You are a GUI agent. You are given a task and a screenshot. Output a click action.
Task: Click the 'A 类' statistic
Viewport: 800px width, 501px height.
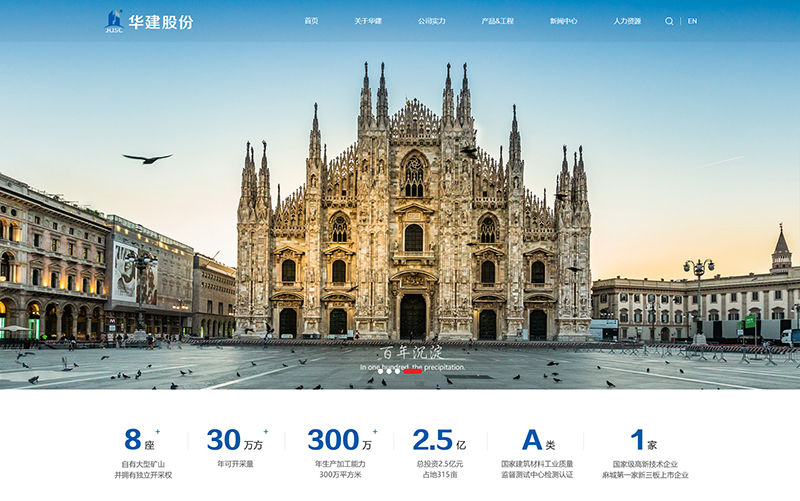point(538,440)
